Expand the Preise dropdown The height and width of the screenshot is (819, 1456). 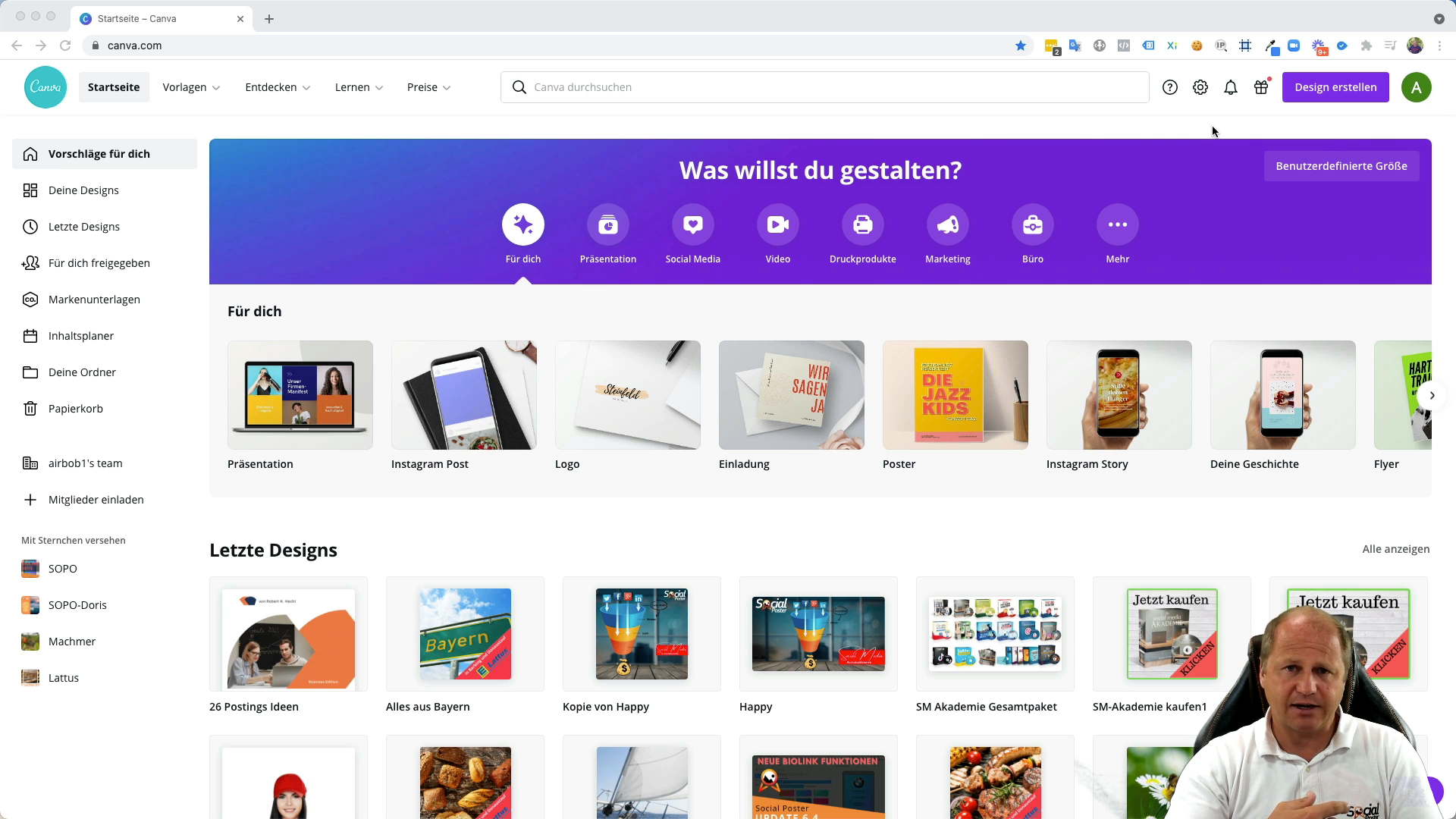tap(428, 87)
